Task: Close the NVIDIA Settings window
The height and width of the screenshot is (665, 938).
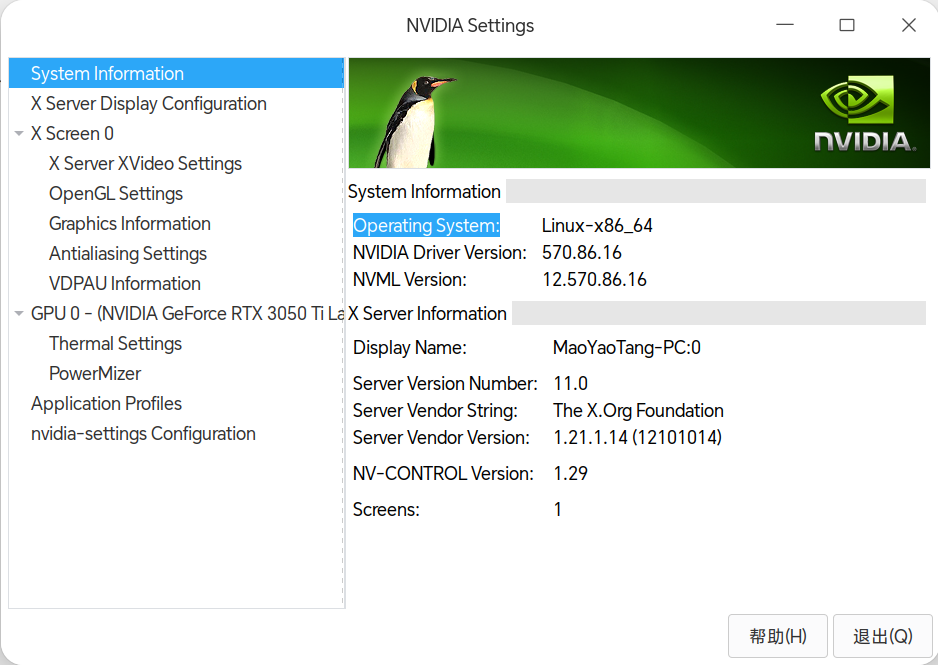Action: pyautogui.click(x=909, y=25)
